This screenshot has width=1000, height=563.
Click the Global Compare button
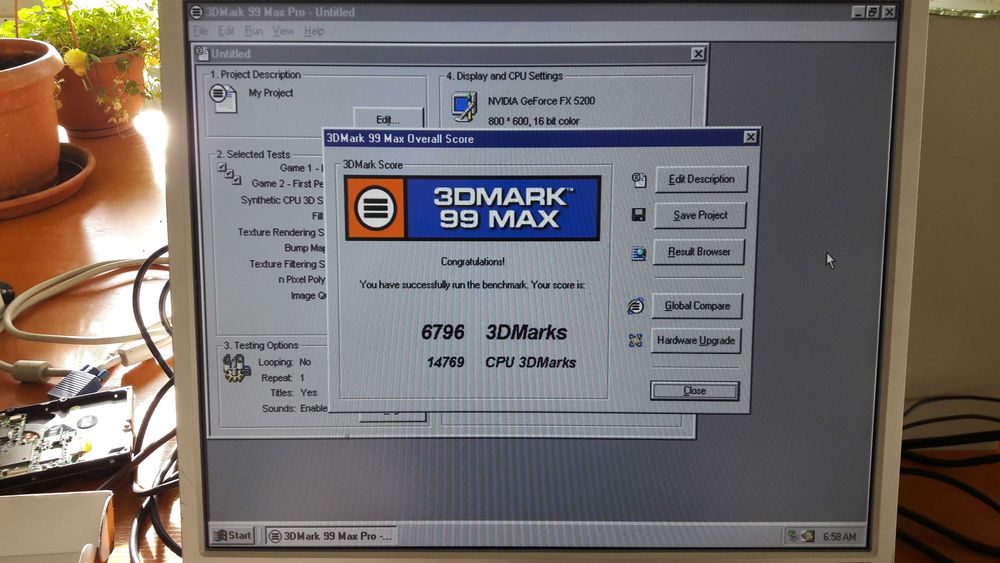click(697, 306)
